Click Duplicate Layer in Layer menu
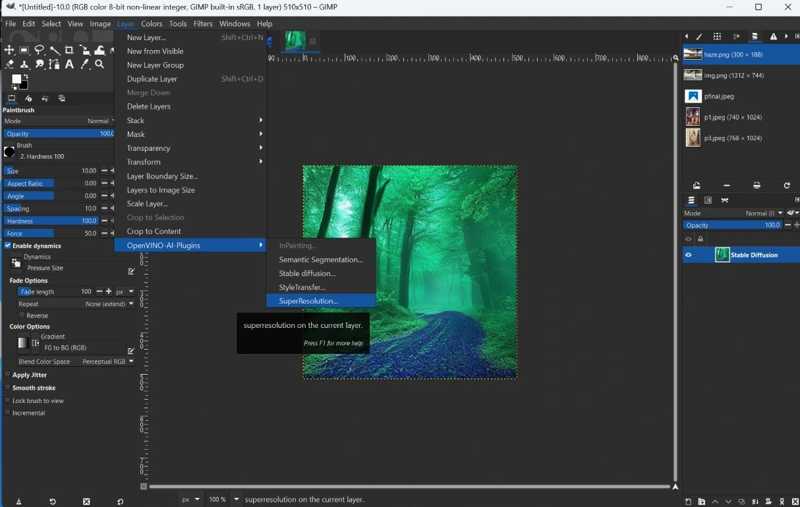800x507 pixels. pos(190,79)
